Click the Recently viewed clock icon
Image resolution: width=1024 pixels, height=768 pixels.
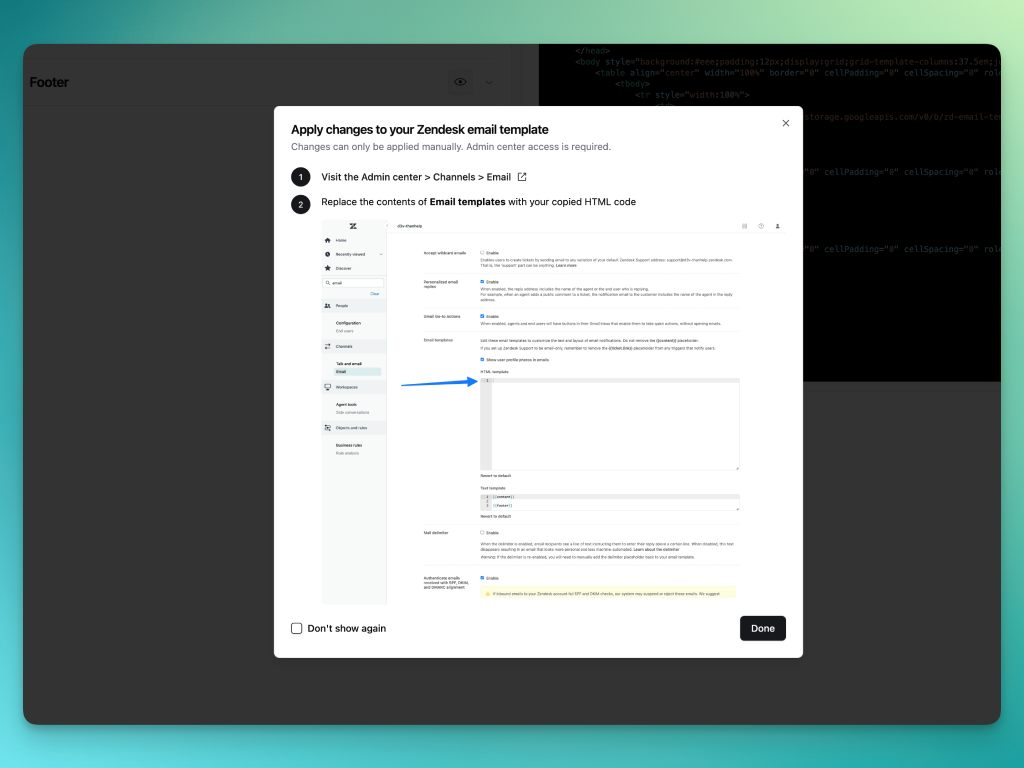(327, 255)
